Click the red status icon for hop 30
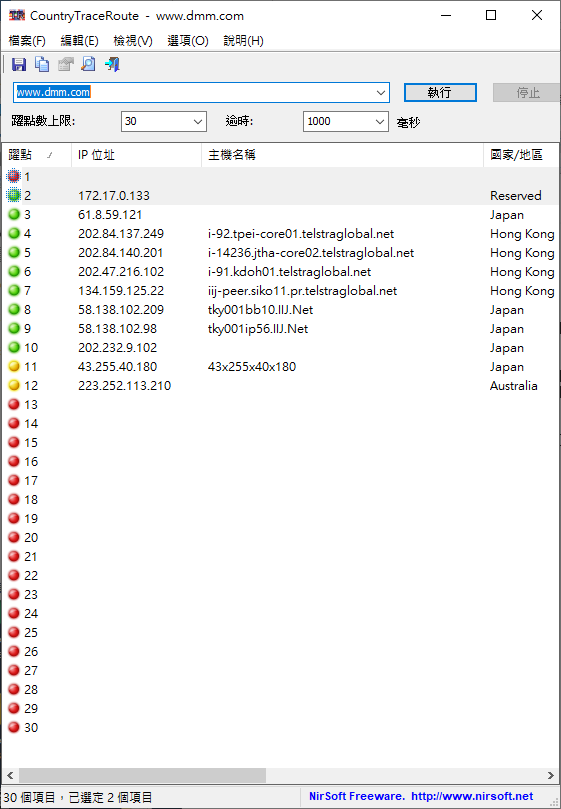Image resolution: width=561 pixels, height=809 pixels. [14, 727]
